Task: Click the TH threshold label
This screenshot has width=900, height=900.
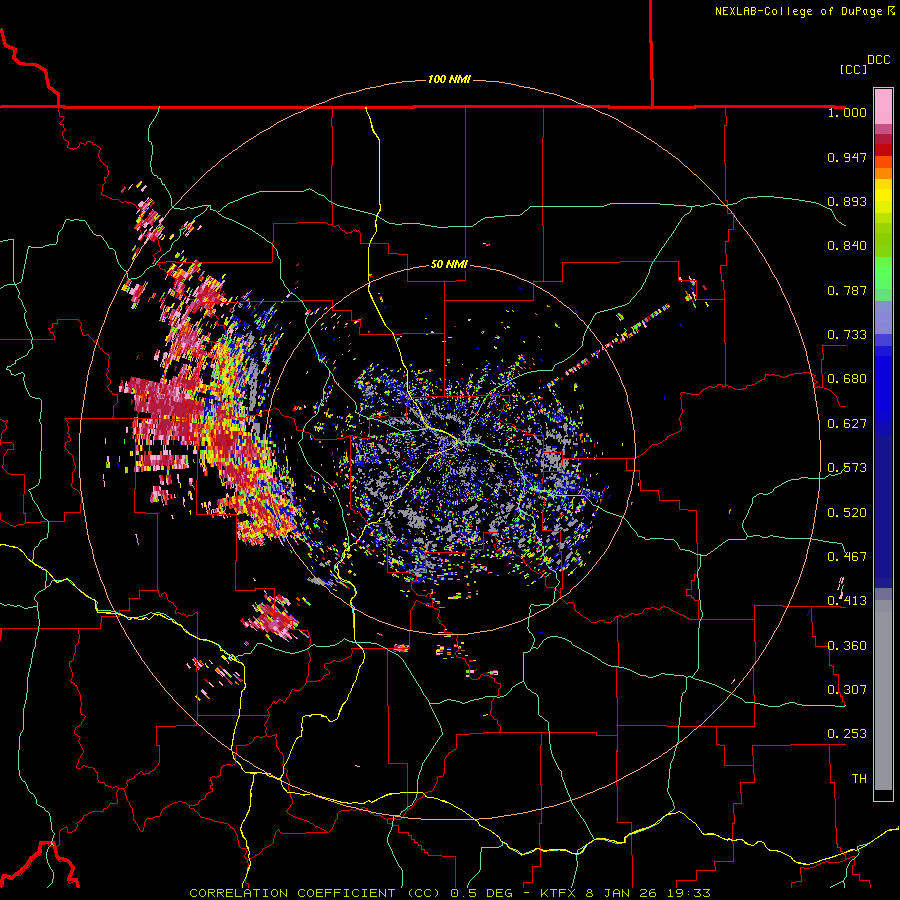Action: point(859,779)
